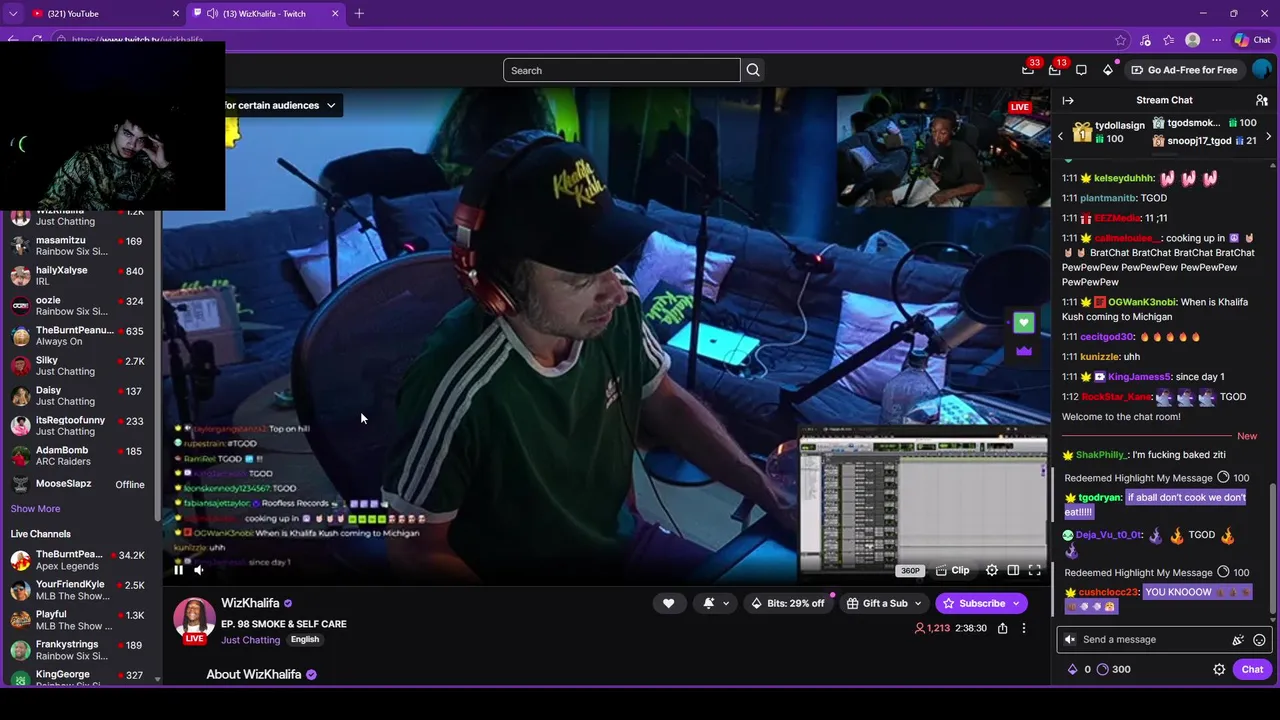
Task: Select the WizKhalifa - Twitch tab
Action: tap(264, 13)
